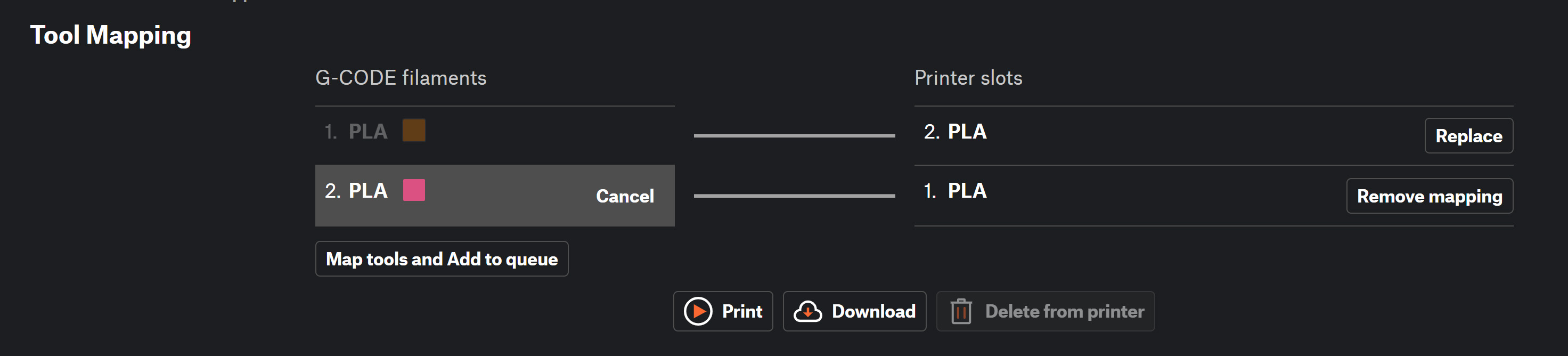Click the Download button label
Image resolution: width=1568 pixels, height=356 pixels.
873,311
